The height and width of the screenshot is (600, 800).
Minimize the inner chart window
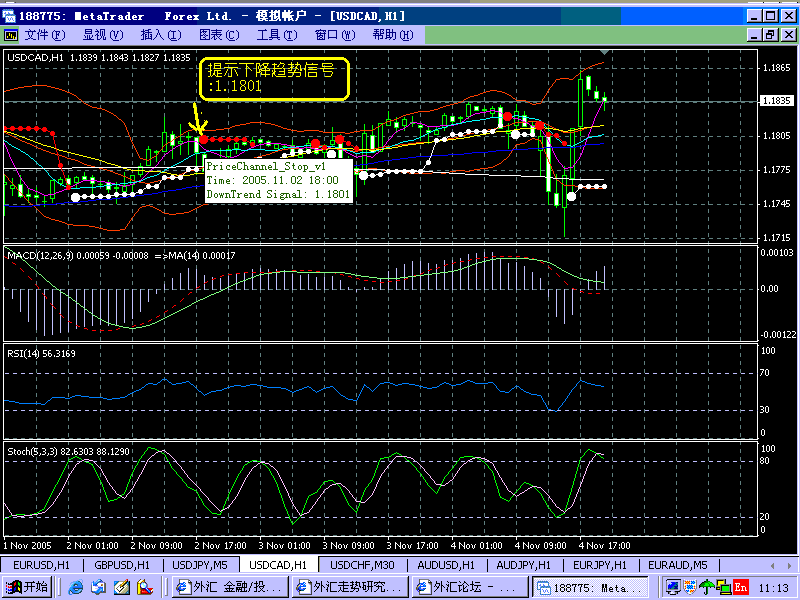[x=755, y=35]
